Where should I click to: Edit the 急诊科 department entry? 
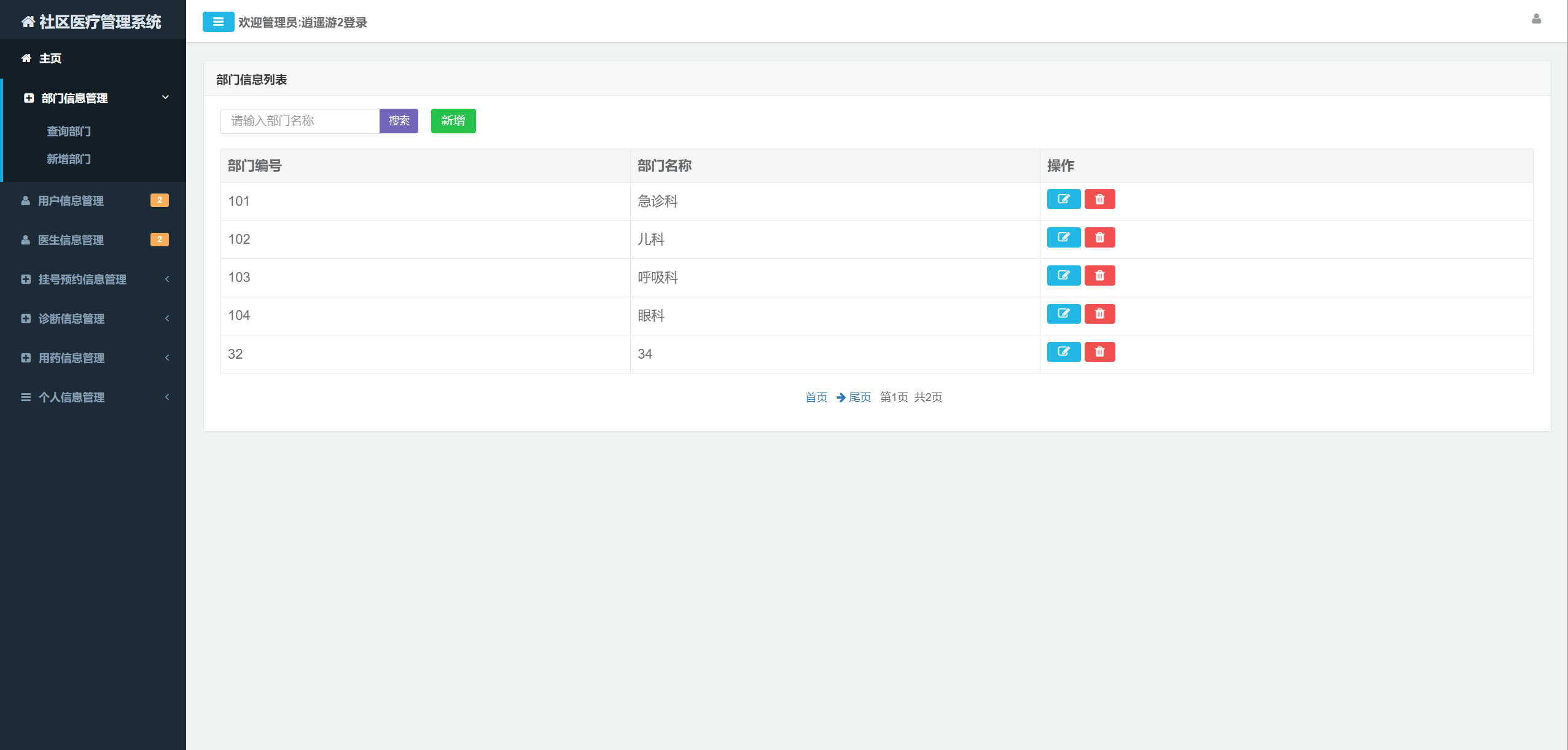1063,199
